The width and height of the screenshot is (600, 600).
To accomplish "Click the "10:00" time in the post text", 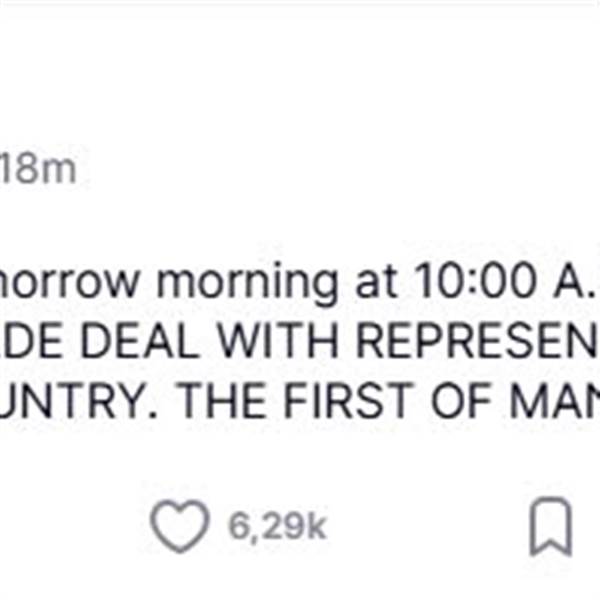I will click(x=477, y=281).
